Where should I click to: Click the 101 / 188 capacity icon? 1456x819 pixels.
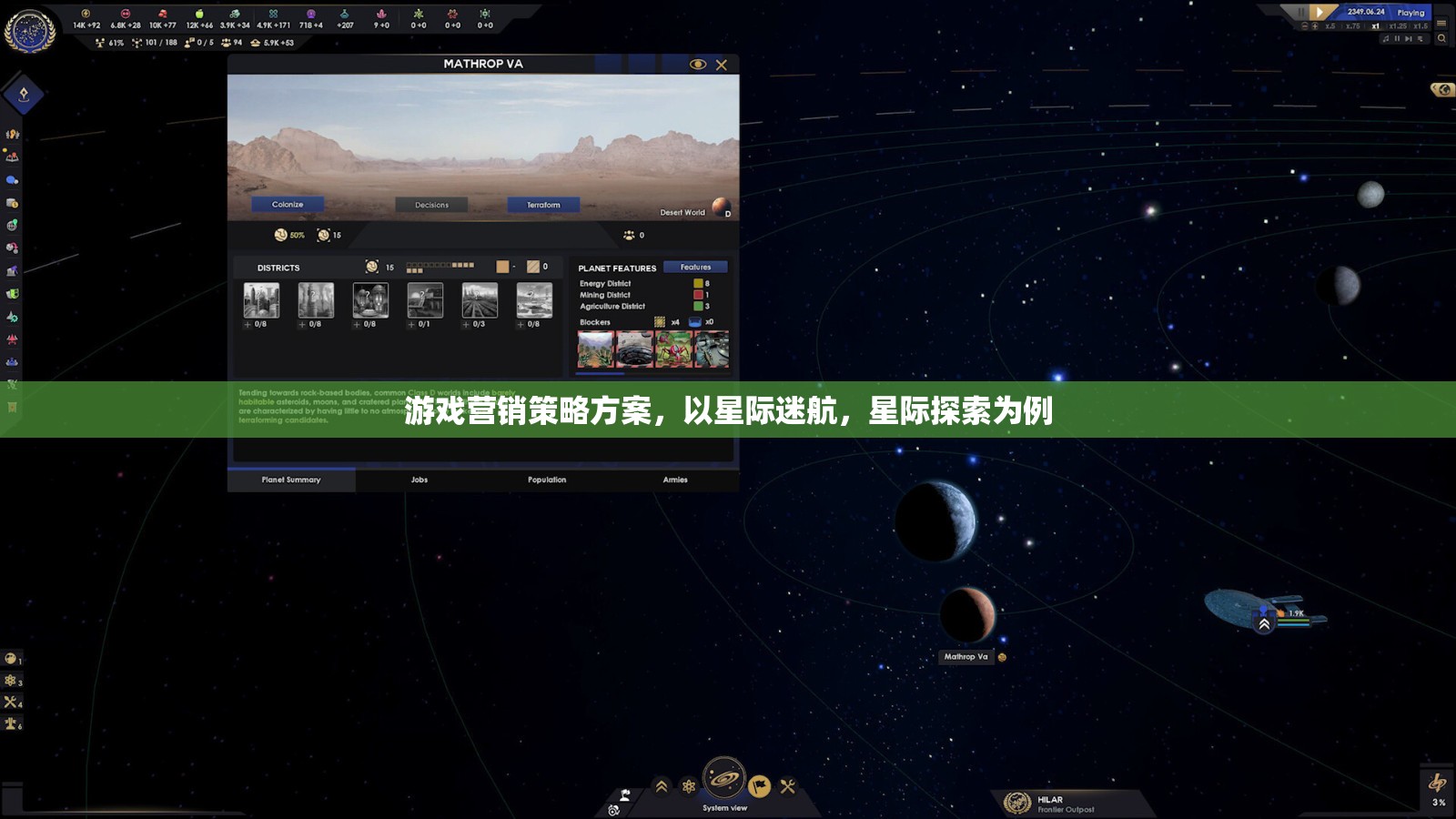pyautogui.click(x=136, y=43)
